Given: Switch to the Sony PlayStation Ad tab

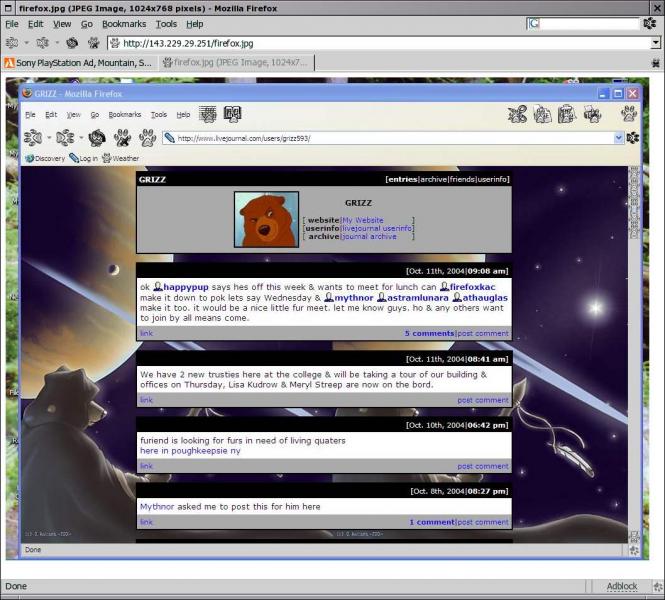Looking at the screenshot, I should click(x=78, y=62).
